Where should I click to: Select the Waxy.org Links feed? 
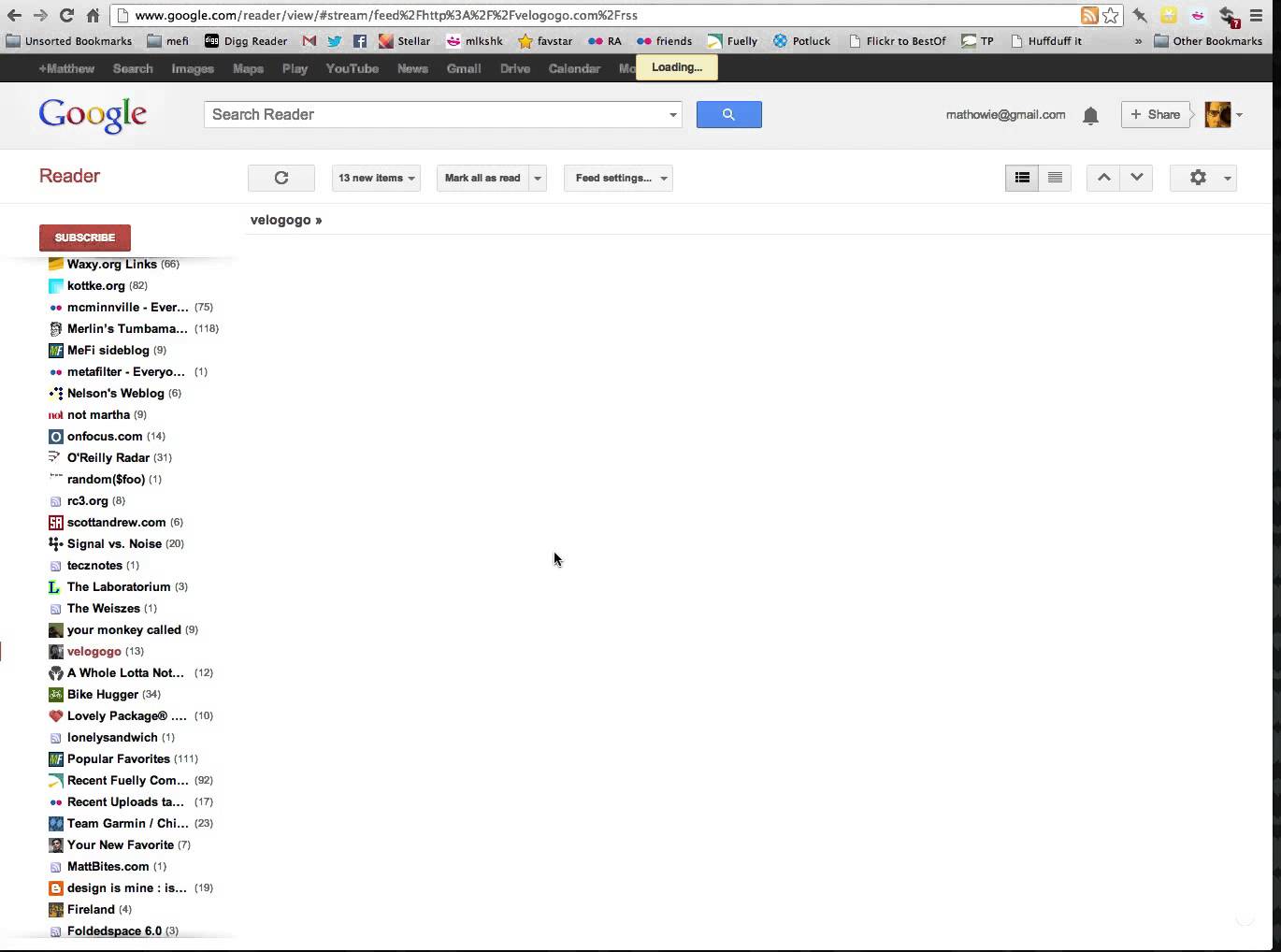[113, 264]
